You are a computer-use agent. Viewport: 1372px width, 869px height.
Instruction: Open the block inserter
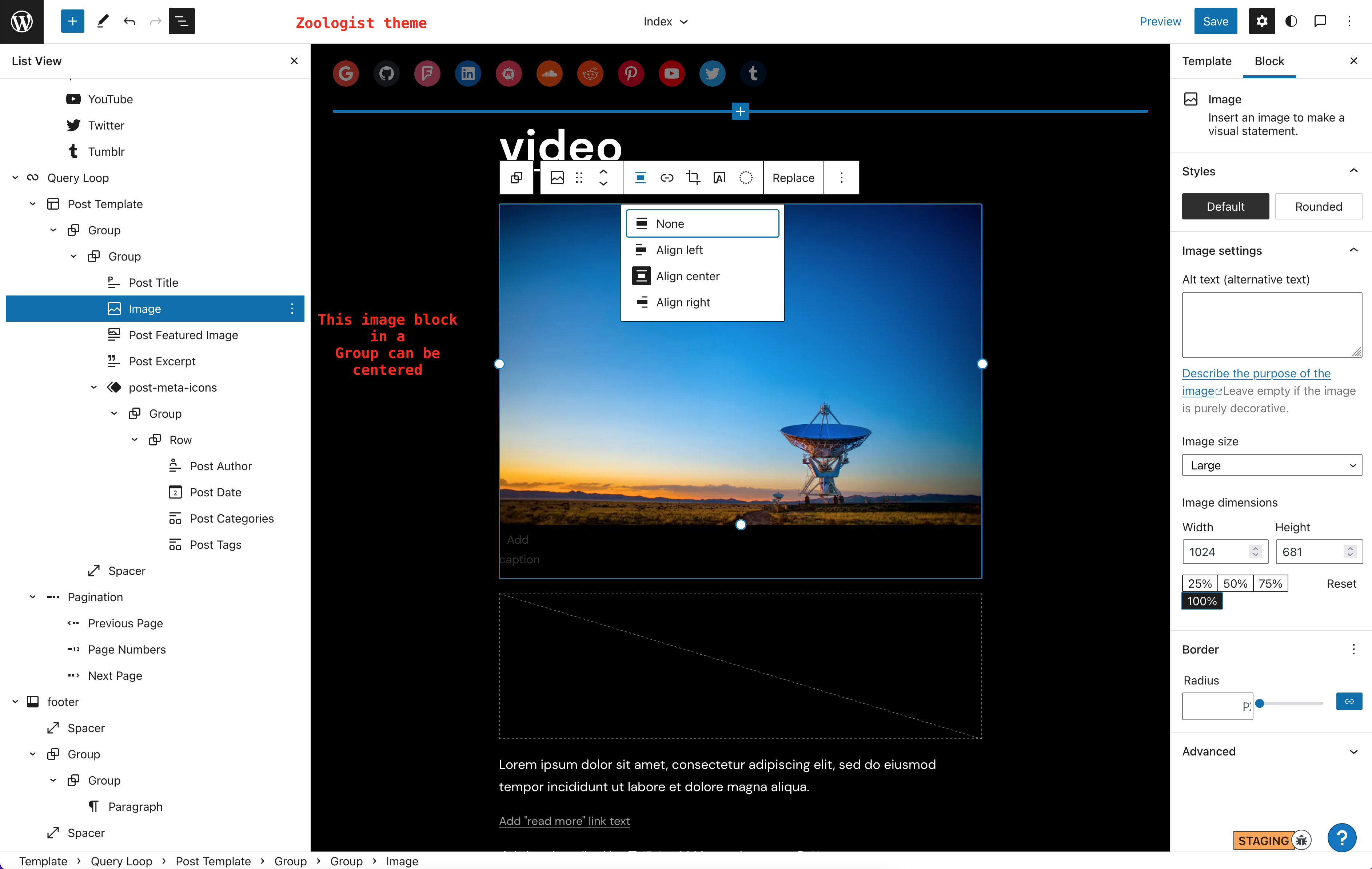coord(72,21)
